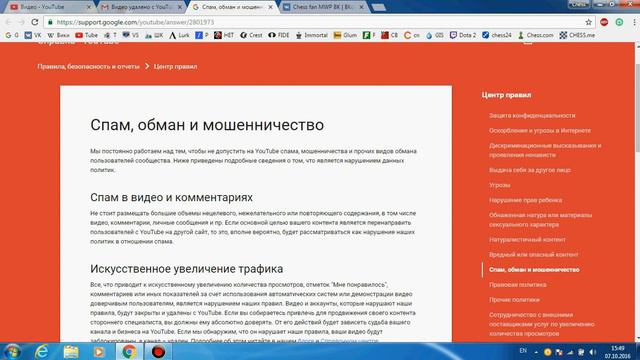Open Сотрудничество с внешними поставщиками link

click(542, 324)
